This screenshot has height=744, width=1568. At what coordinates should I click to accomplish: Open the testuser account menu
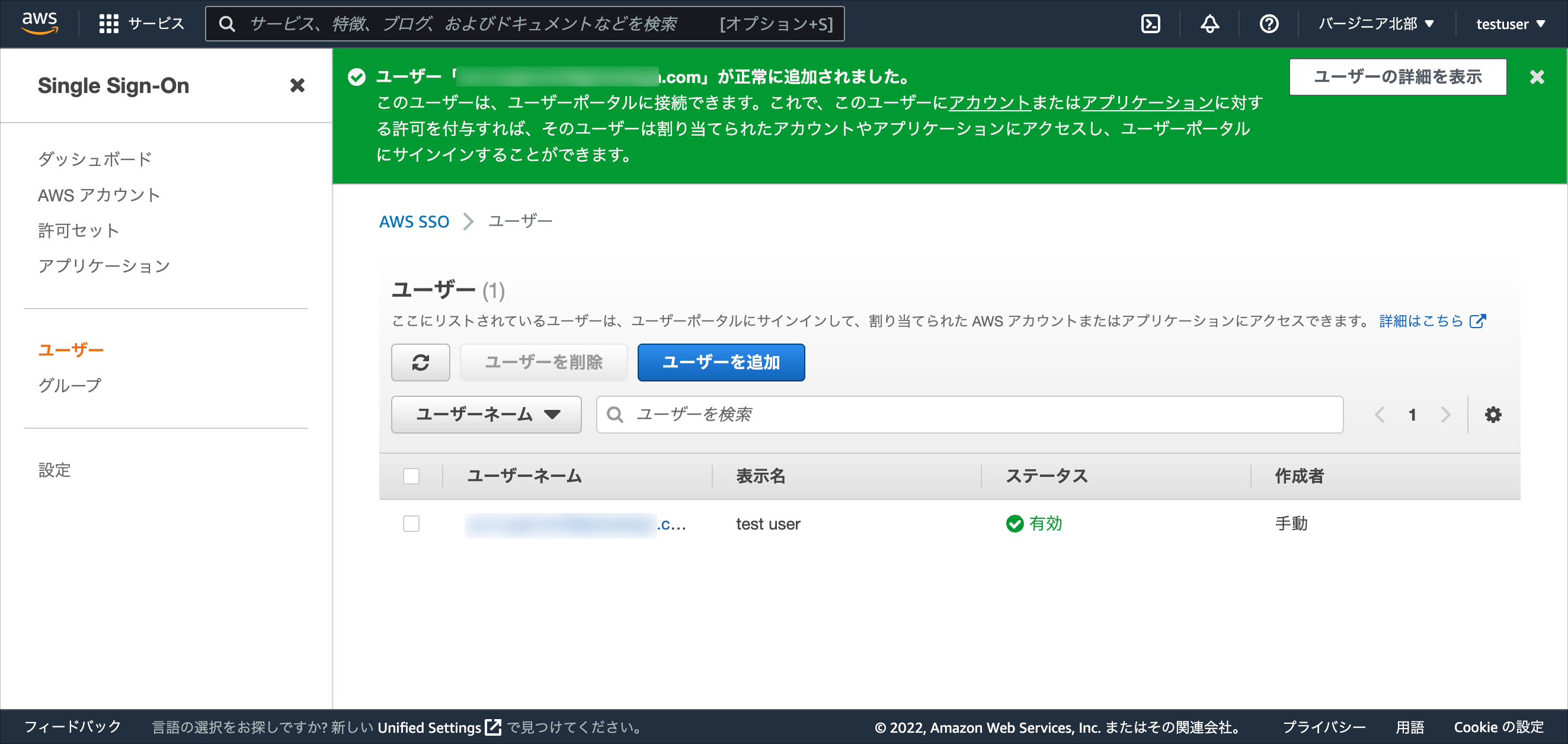(1510, 24)
